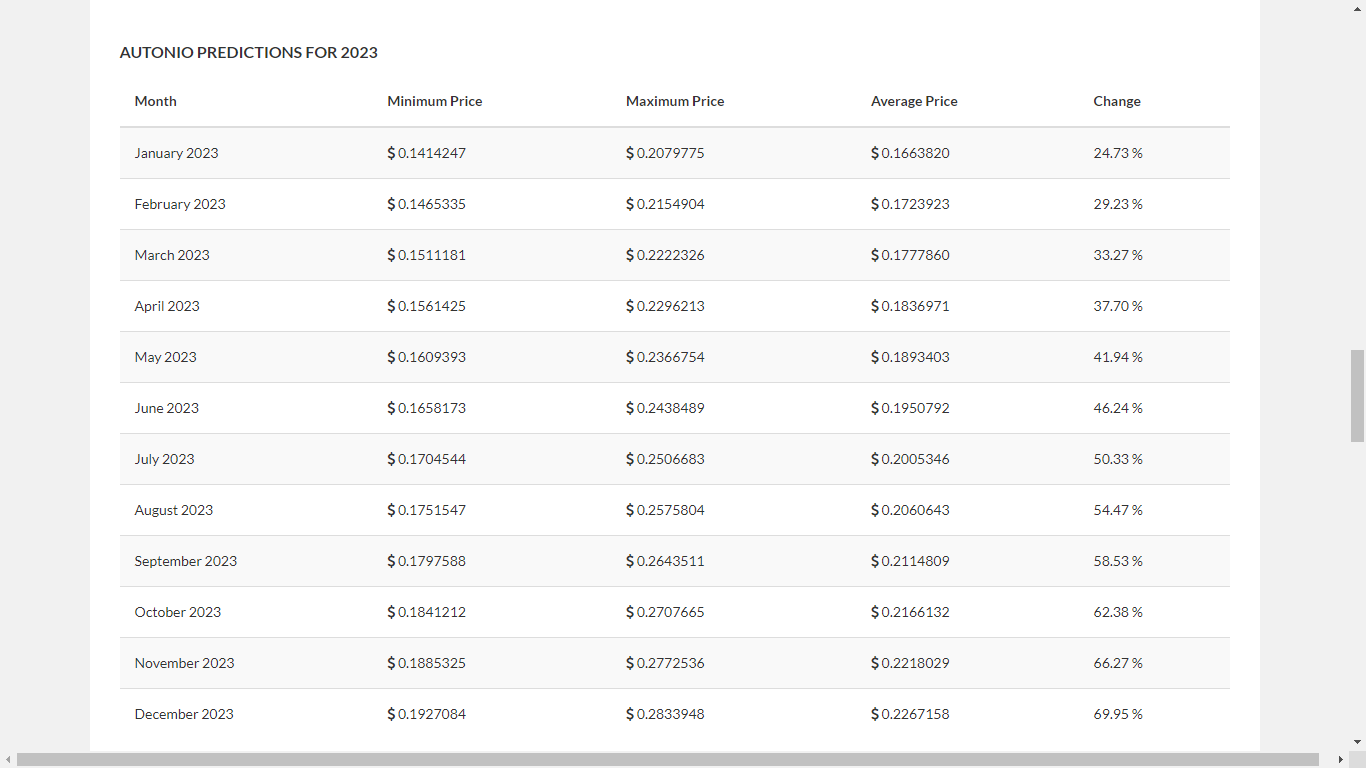Click the 50.33 % change value
The image size is (1366, 768).
pos(1118,459)
